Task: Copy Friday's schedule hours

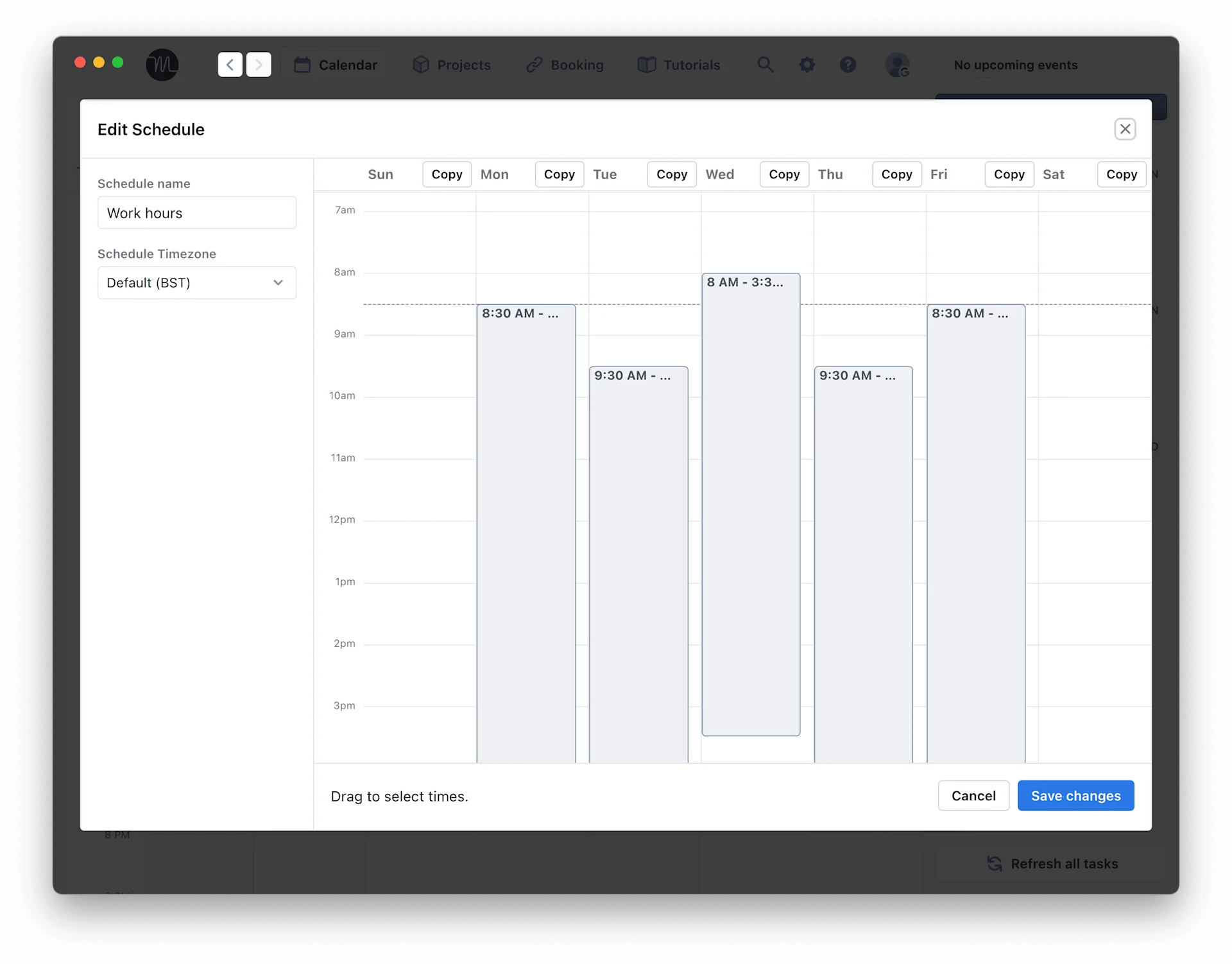Action: pyautogui.click(x=1008, y=174)
